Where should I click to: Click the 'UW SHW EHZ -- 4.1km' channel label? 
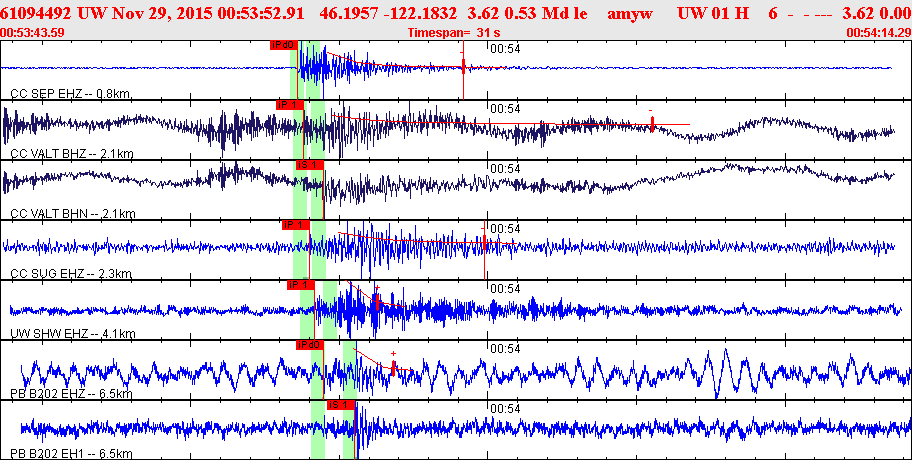[73, 333]
